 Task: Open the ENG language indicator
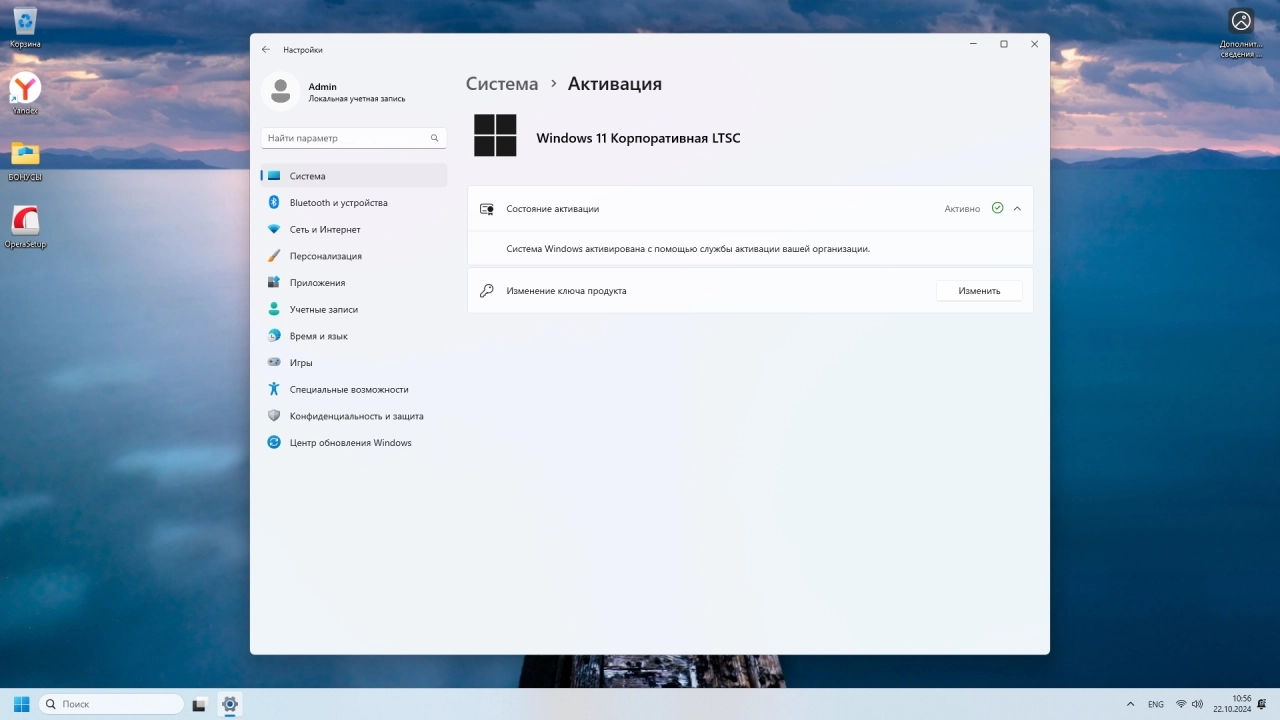point(1156,704)
